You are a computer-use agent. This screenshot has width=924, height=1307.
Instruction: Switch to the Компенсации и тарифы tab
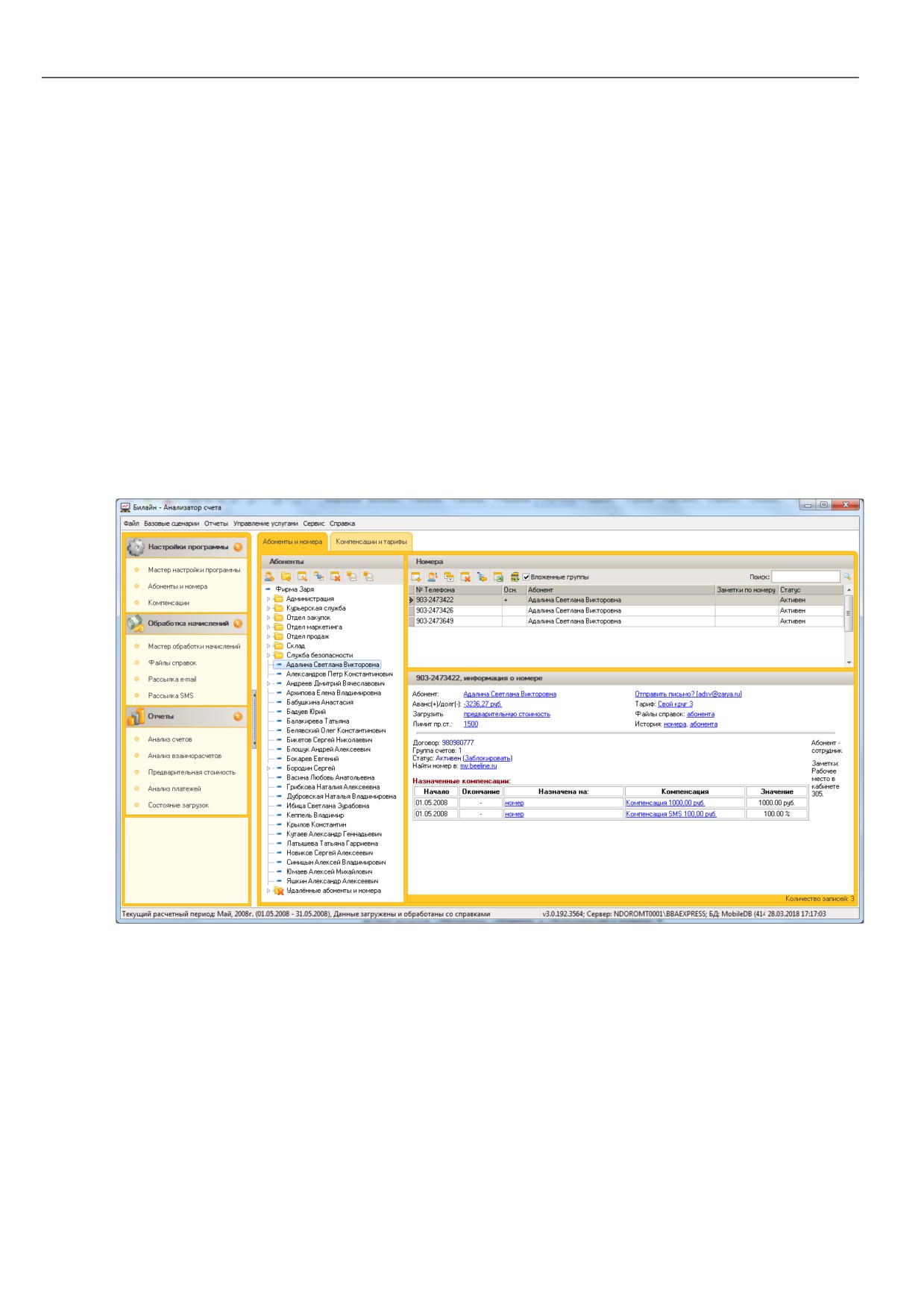click(371, 542)
